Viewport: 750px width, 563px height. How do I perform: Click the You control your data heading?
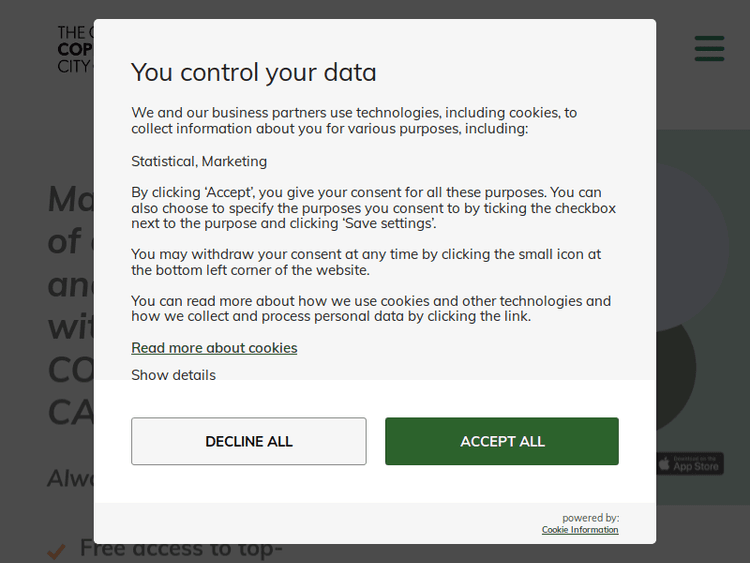[x=254, y=72]
